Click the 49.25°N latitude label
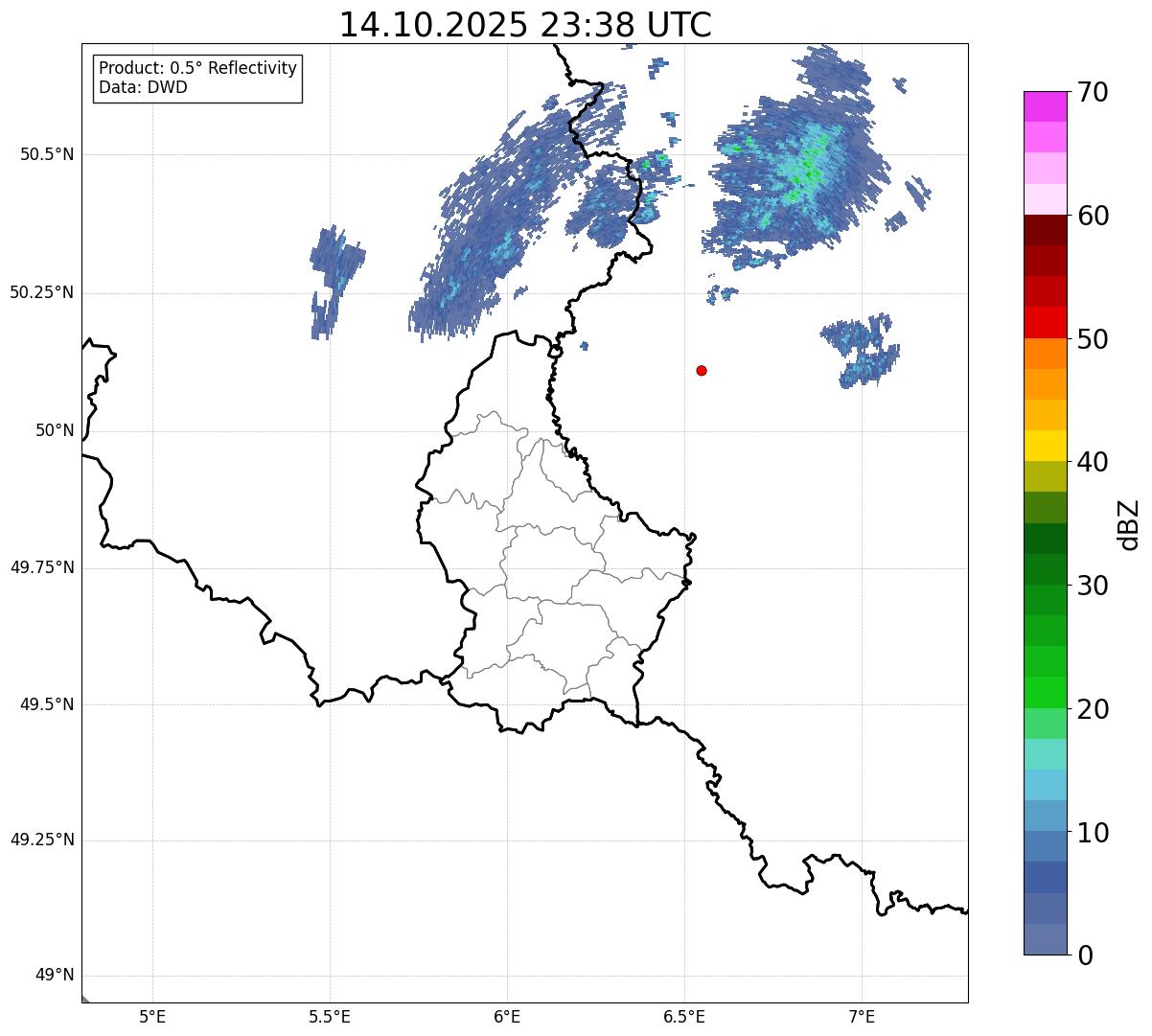The height and width of the screenshot is (1036, 1152). 42,840
